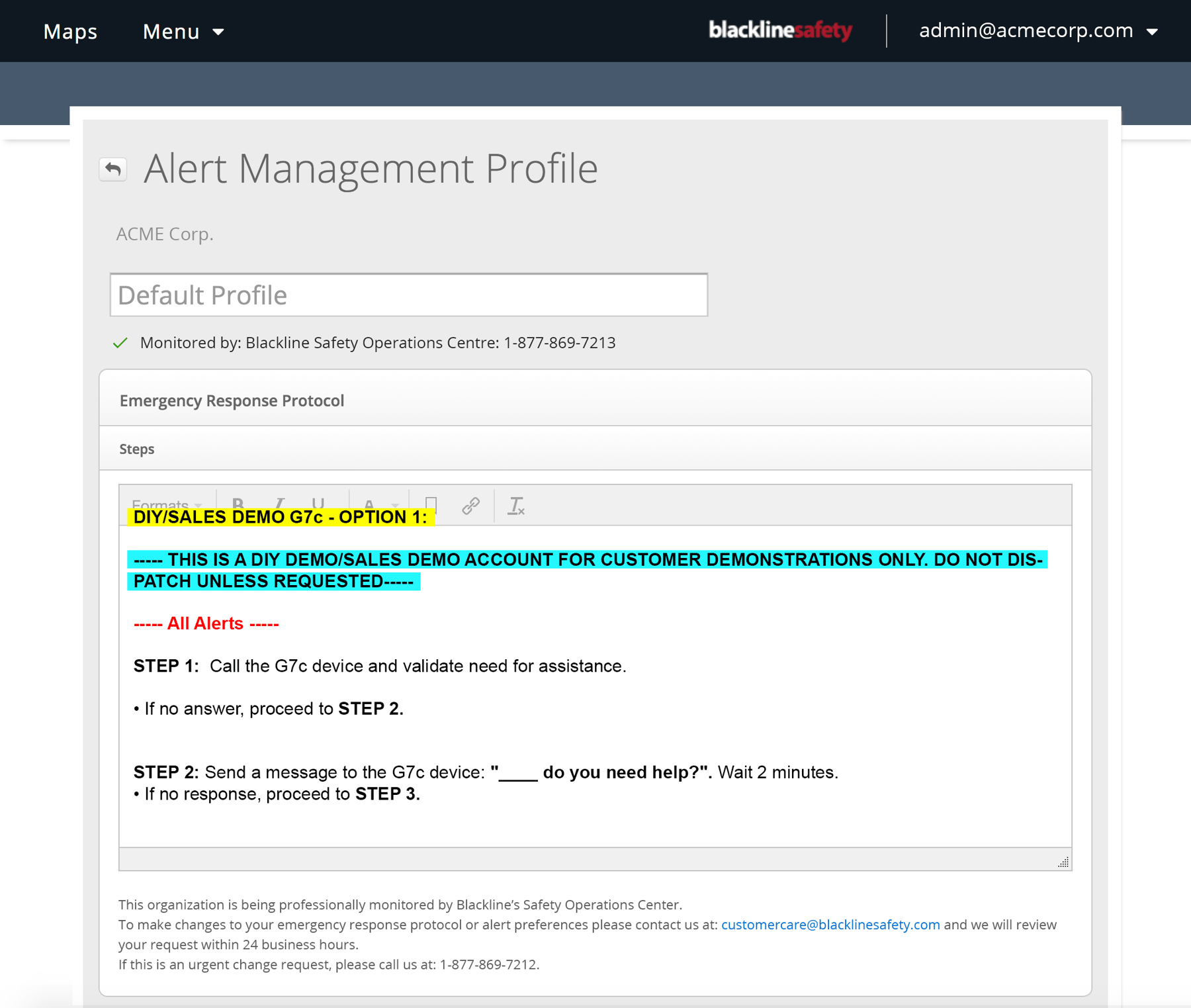
Task: Select the text color tool
Action: [369, 505]
